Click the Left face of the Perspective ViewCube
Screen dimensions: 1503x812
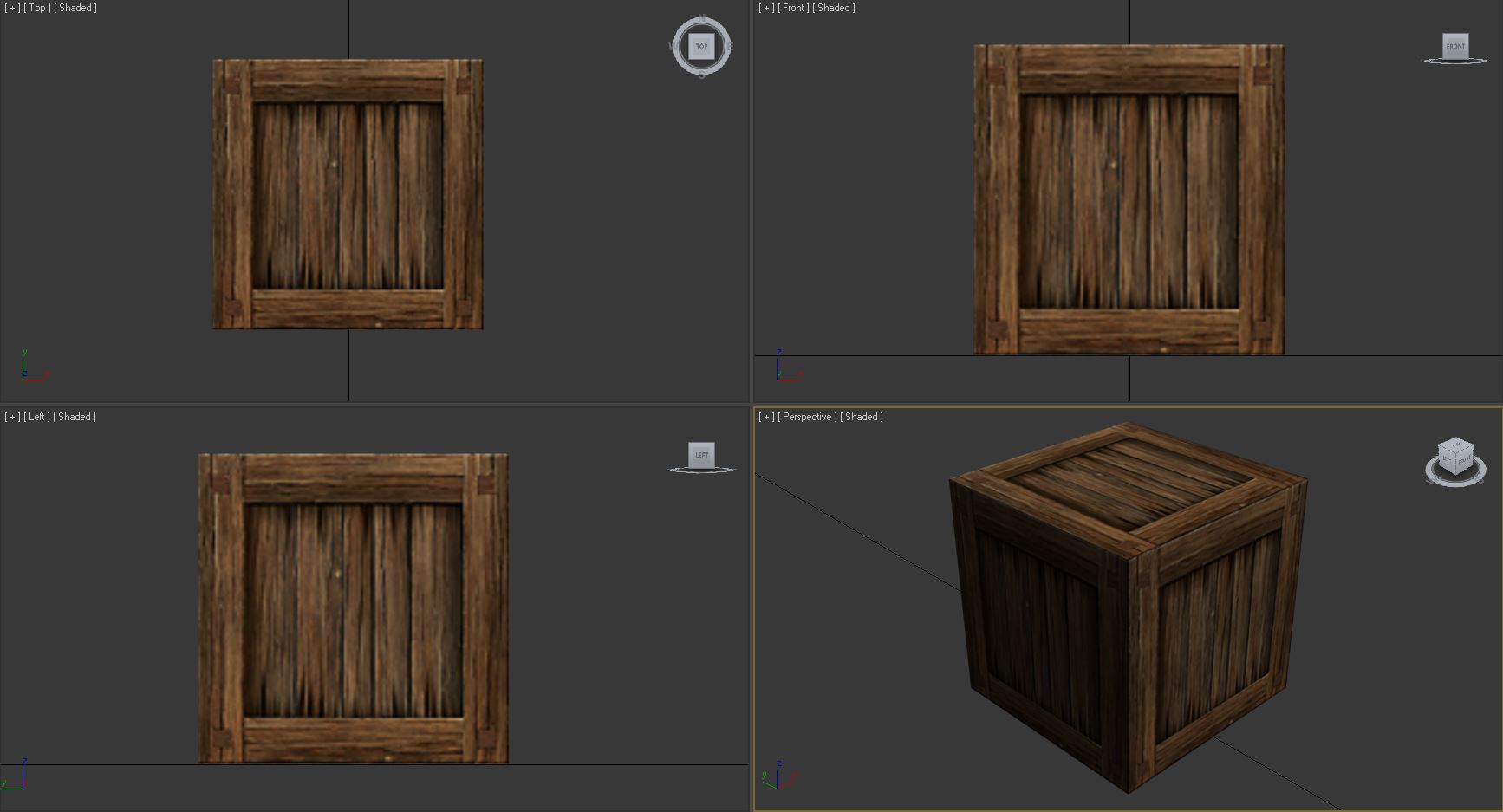1447,461
